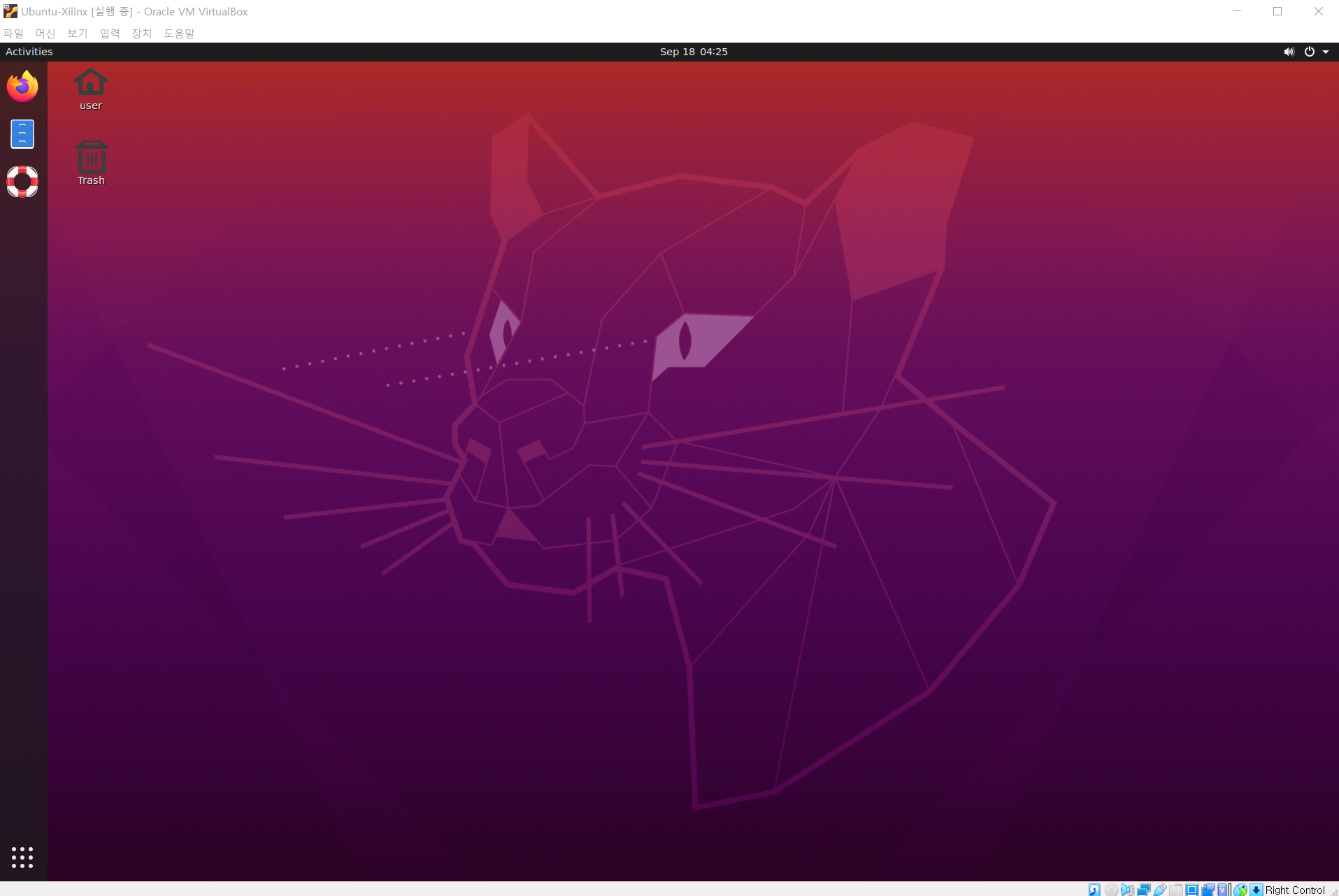Click the mouse integration status icon
This screenshot has width=1339, height=896.
1240,890
